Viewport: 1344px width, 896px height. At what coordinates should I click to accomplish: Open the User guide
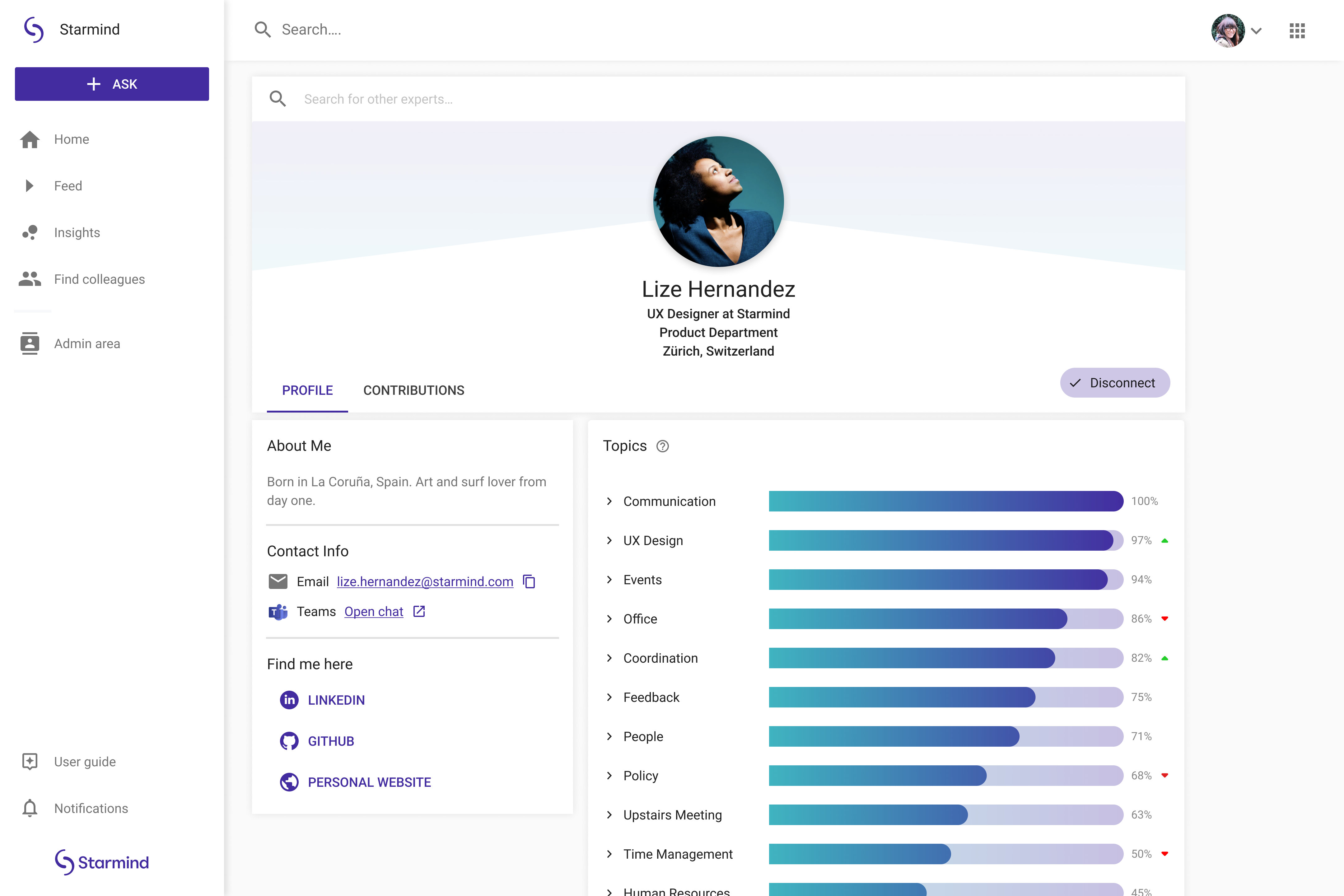pos(85,762)
